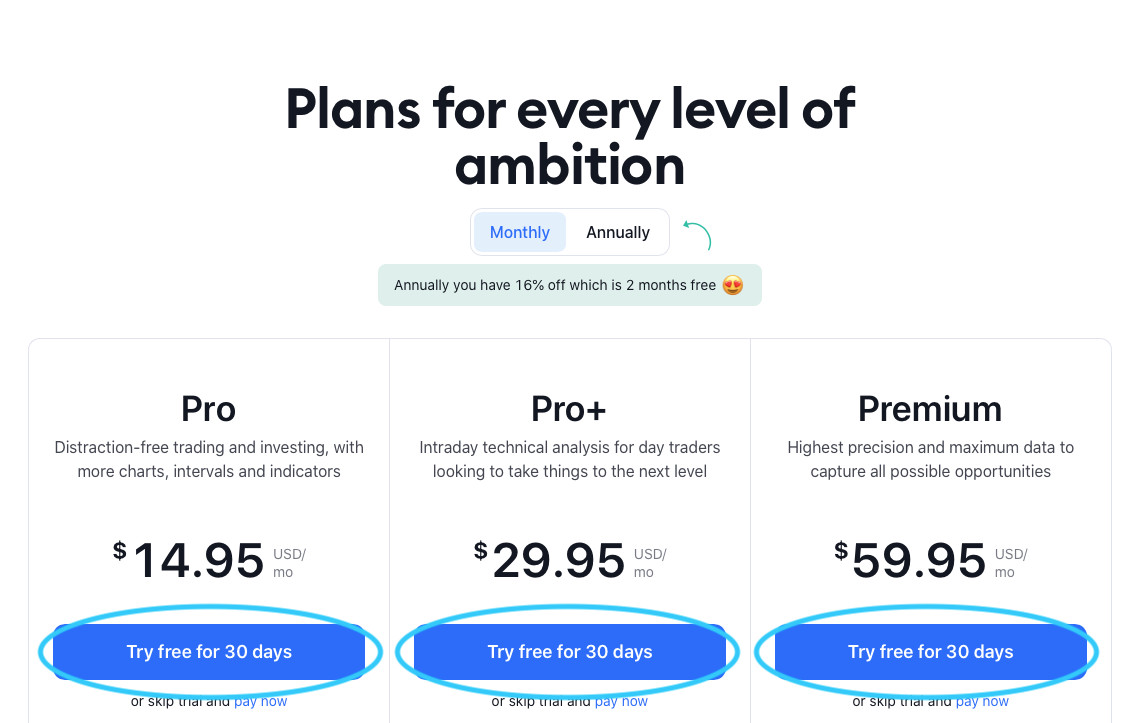Click the $29.95 price

[558, 561]
